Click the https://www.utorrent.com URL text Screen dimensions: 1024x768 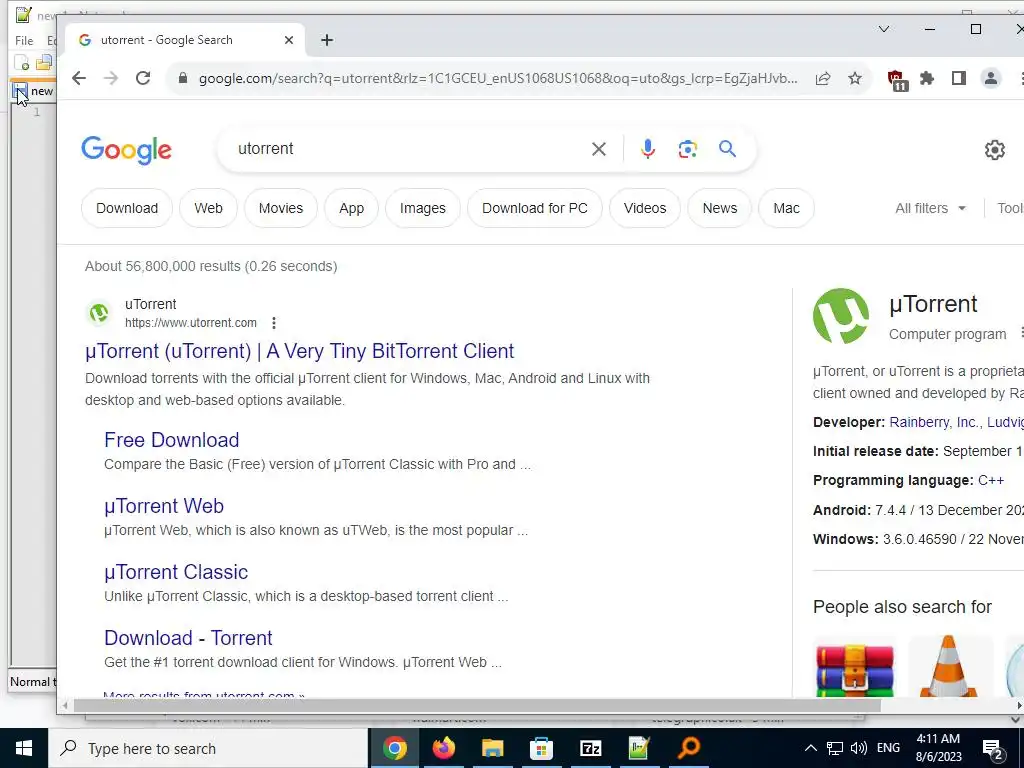tap(191, 323)
